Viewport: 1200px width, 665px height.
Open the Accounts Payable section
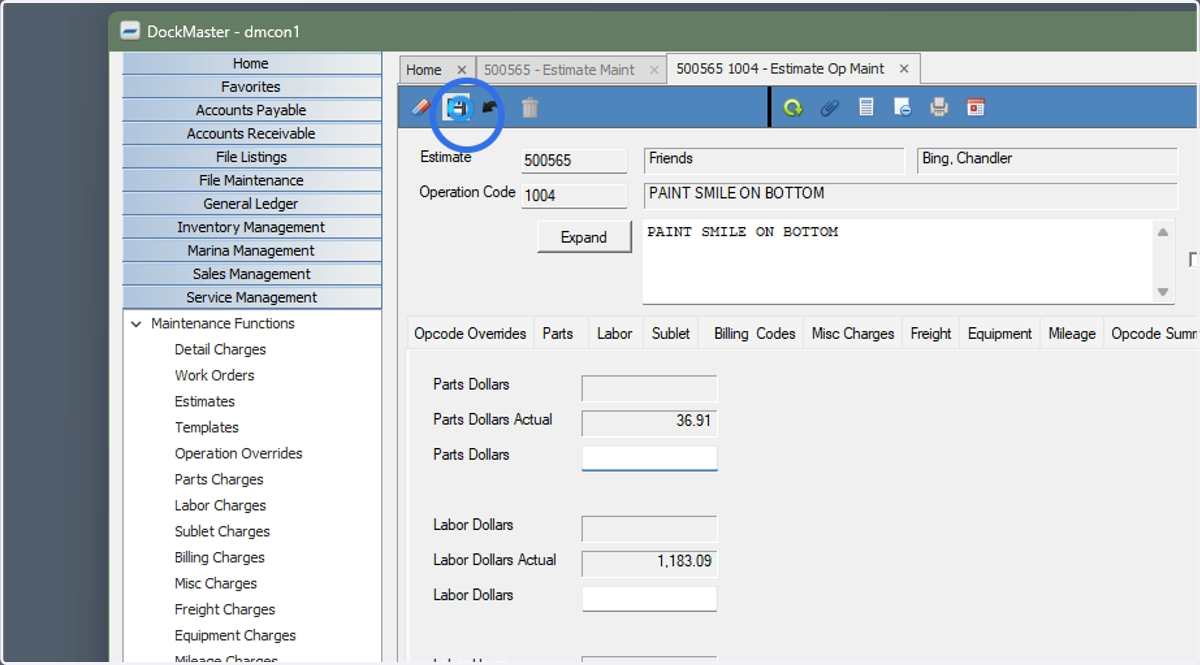[251, 110]
